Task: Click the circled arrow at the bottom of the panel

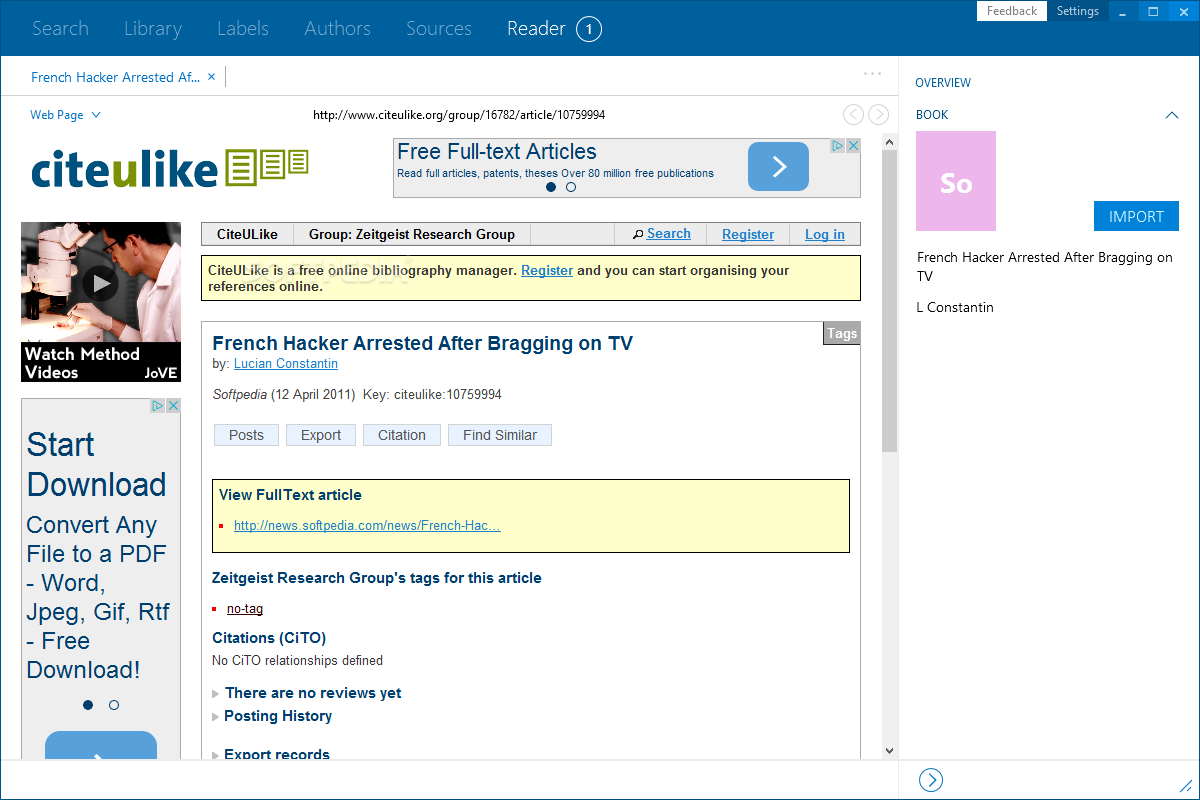Action: point(930,780)
